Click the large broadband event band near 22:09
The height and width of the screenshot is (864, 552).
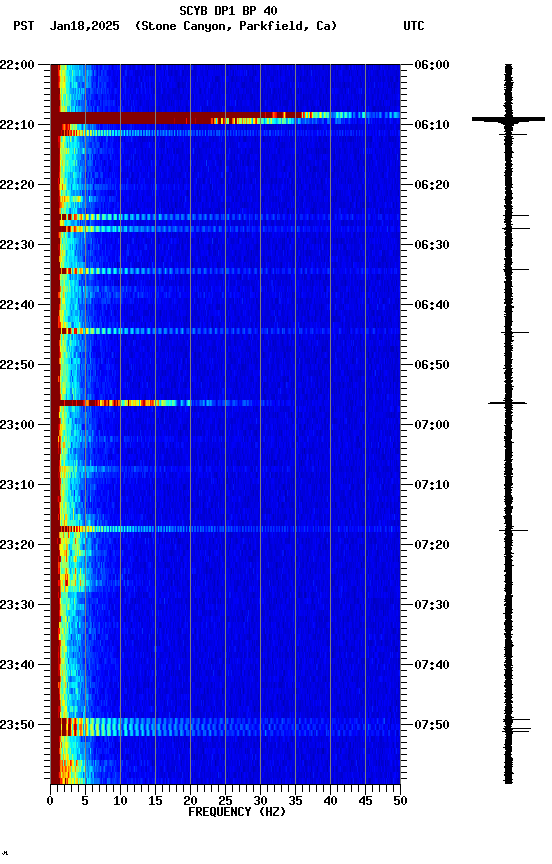point(225,118)
